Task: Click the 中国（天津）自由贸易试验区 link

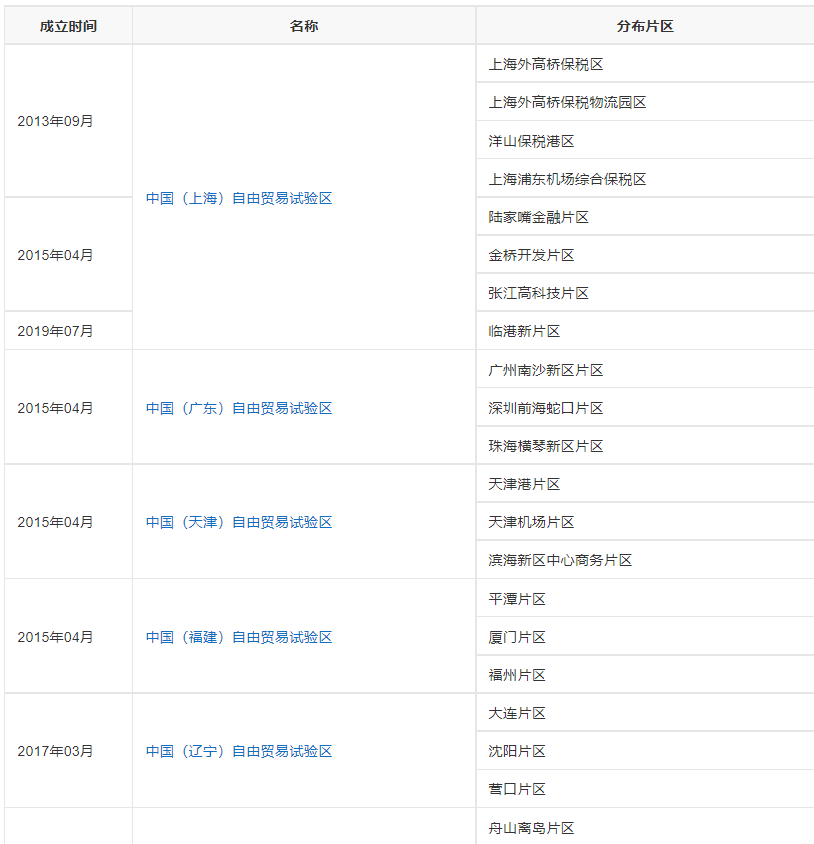Action: coord(239,522)
